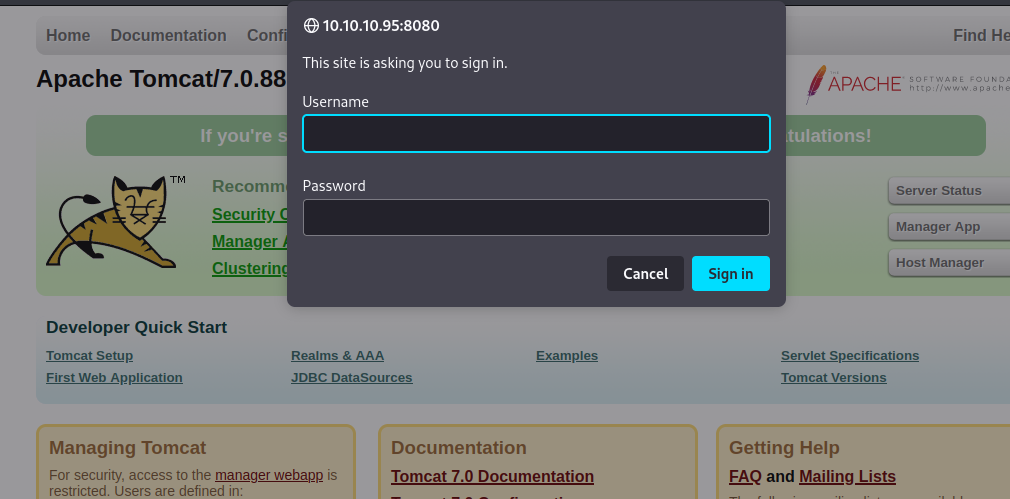Open the Documentation nav item

coord(168,35)
